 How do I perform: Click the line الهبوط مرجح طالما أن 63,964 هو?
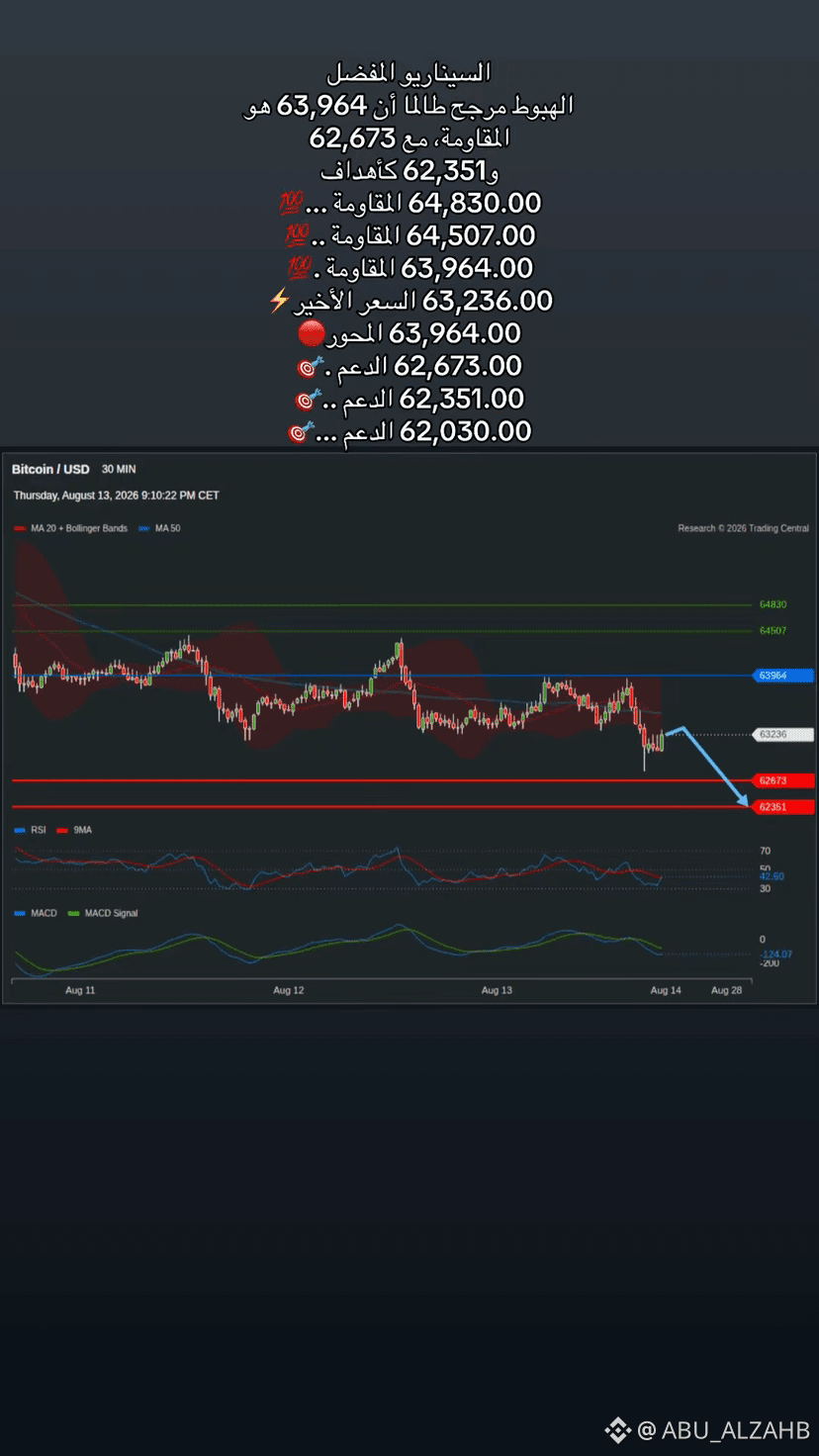tap(409, 105)
